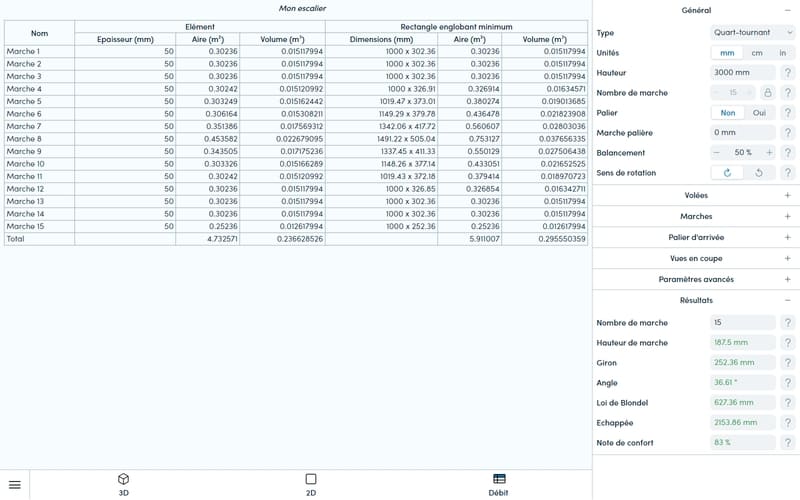
Task: Set Palier to Oui
Action: (x=759, y=113)
